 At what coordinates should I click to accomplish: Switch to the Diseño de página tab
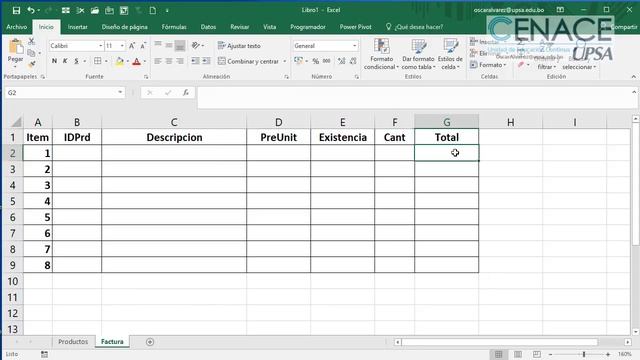124,27
